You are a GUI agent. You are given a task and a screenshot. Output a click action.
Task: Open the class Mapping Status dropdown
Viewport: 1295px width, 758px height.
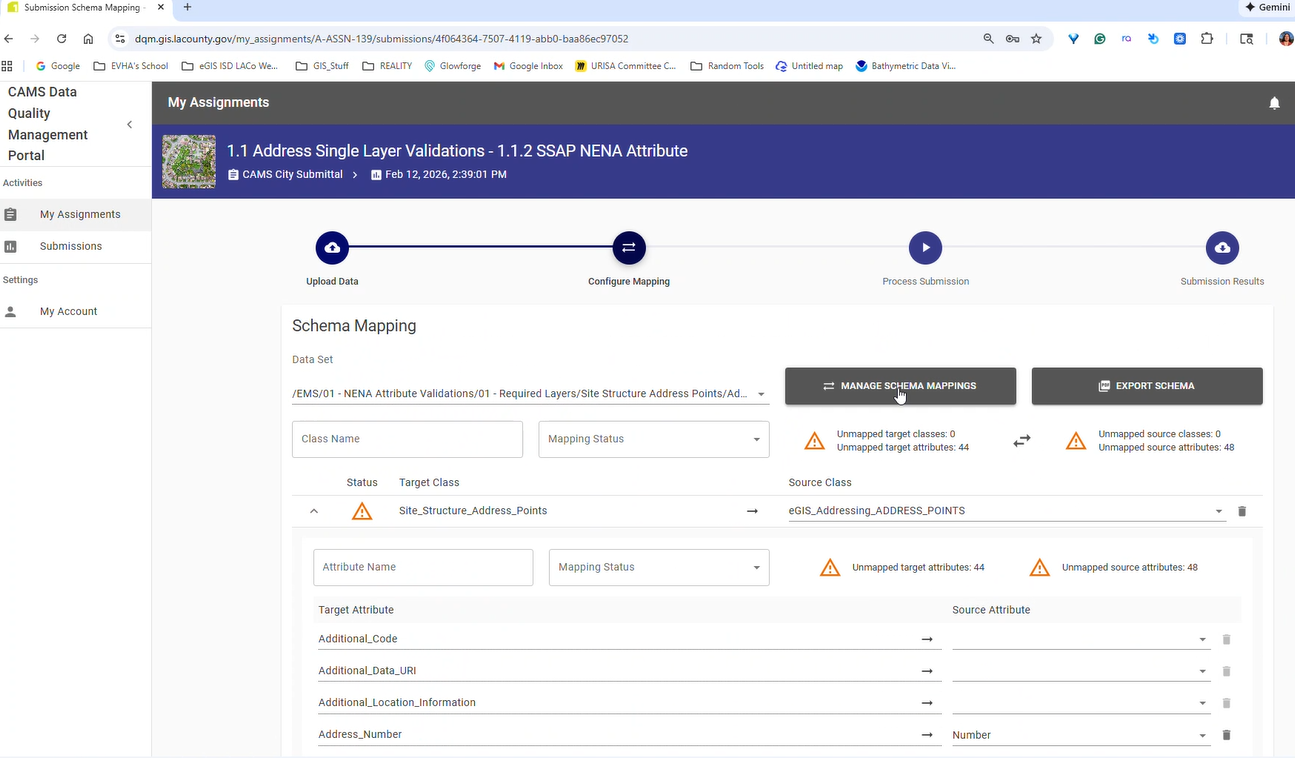654,439
